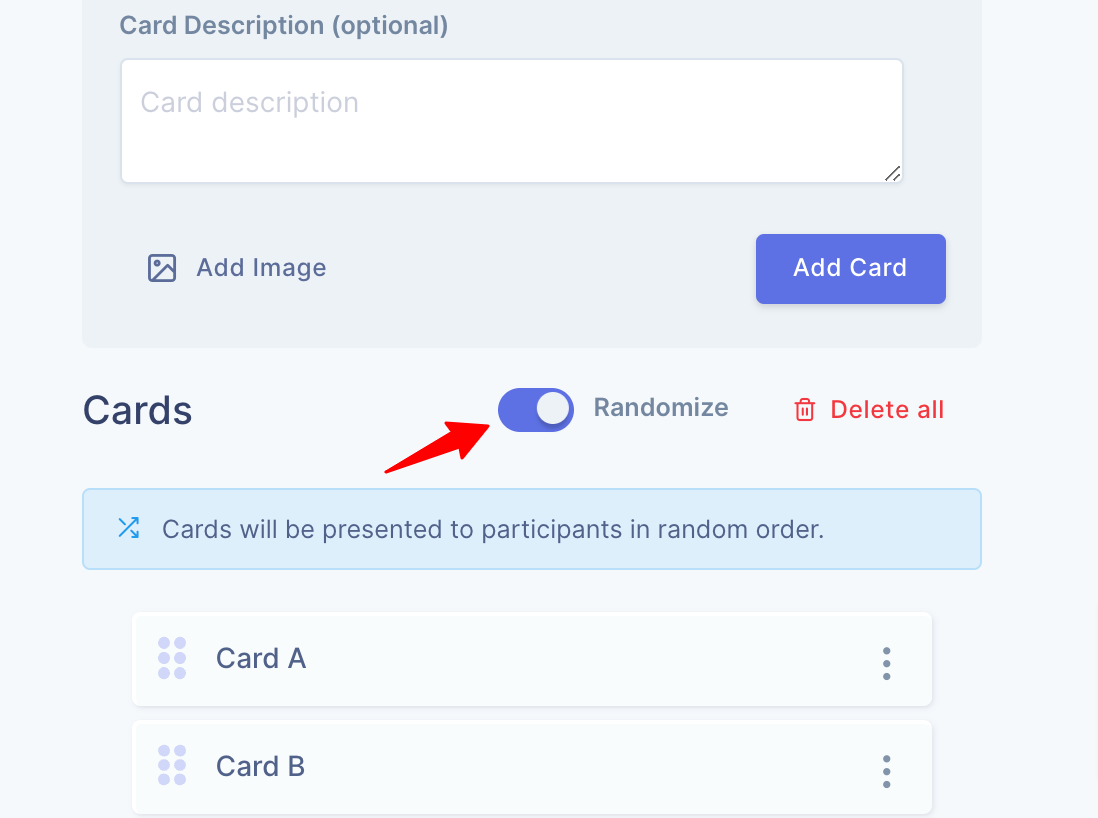Click the resize handle of the description box
Viewport: 1098px width, 818px height.
892,174
